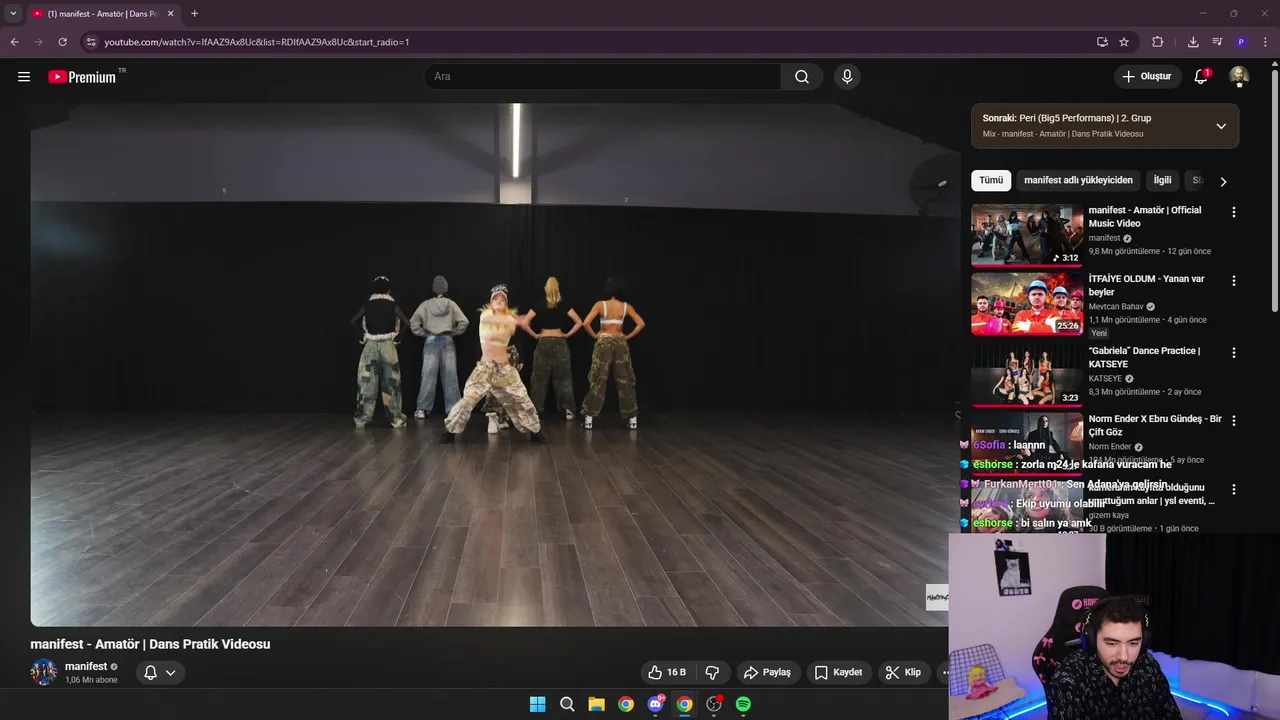
Task: Close the manifest - Amatör tab
Action: point(170,14)
